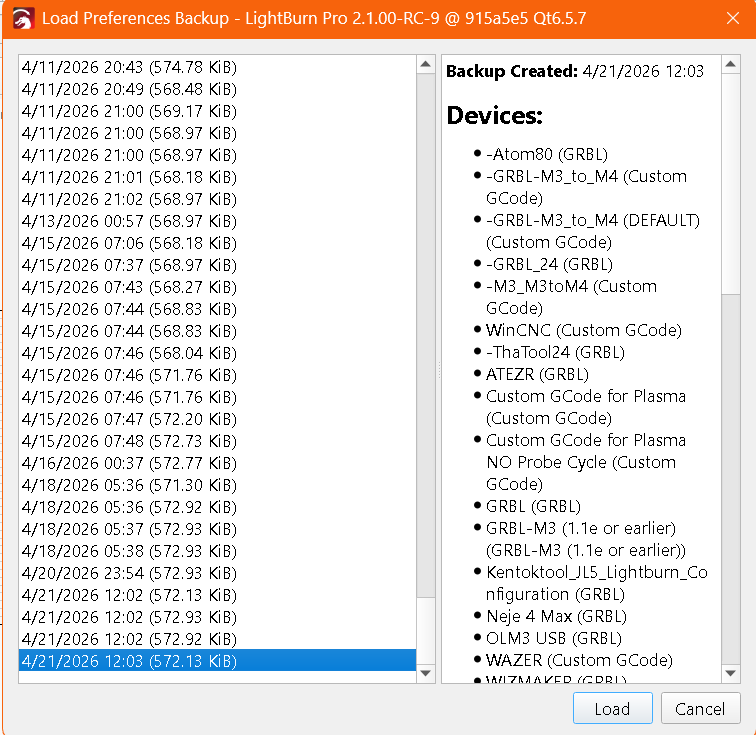Select highlighted backup 4/21/2026 12:03
This screenshot has width=756, height=735.
[x=129, y=661]
